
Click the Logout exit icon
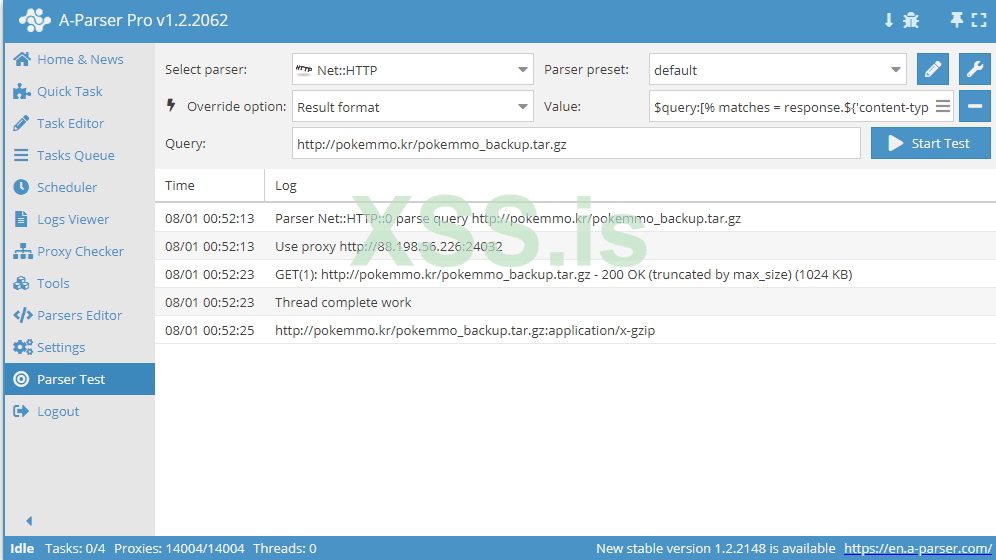coord(21,411)
